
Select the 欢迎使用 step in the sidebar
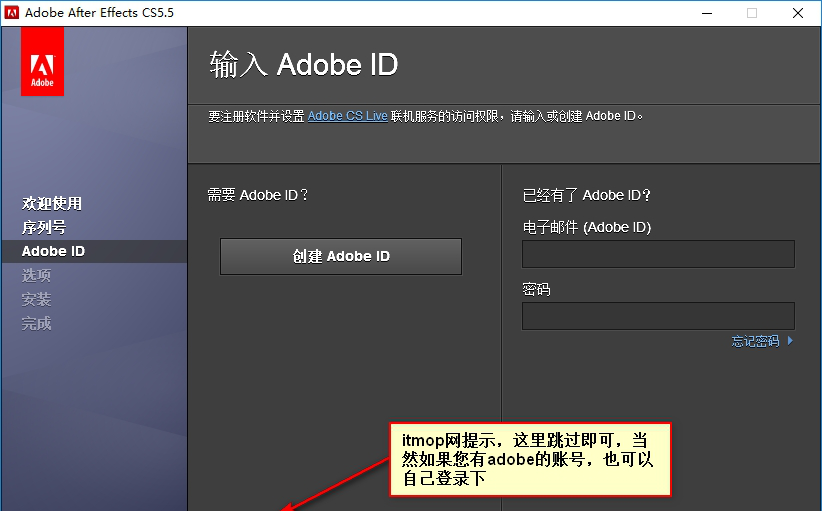(52, 203)
